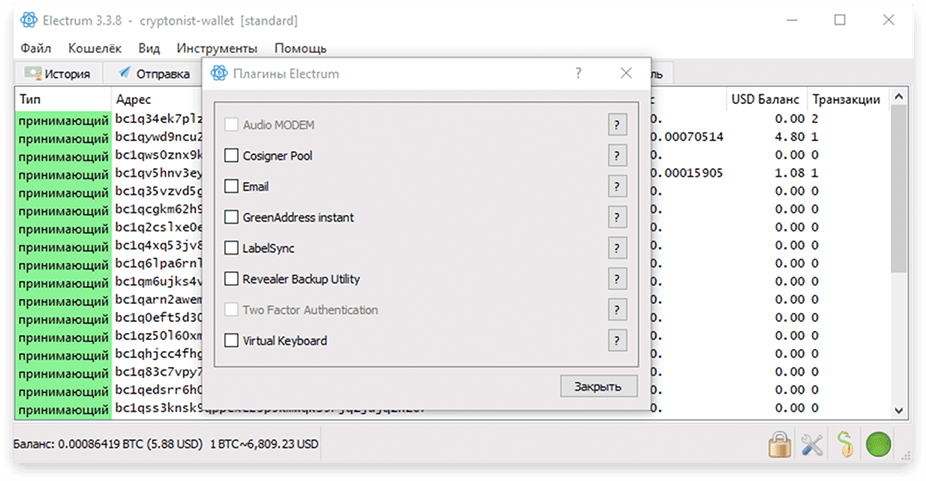Sort by the Тип column header
926x481 pixels.
coord(63,99)
